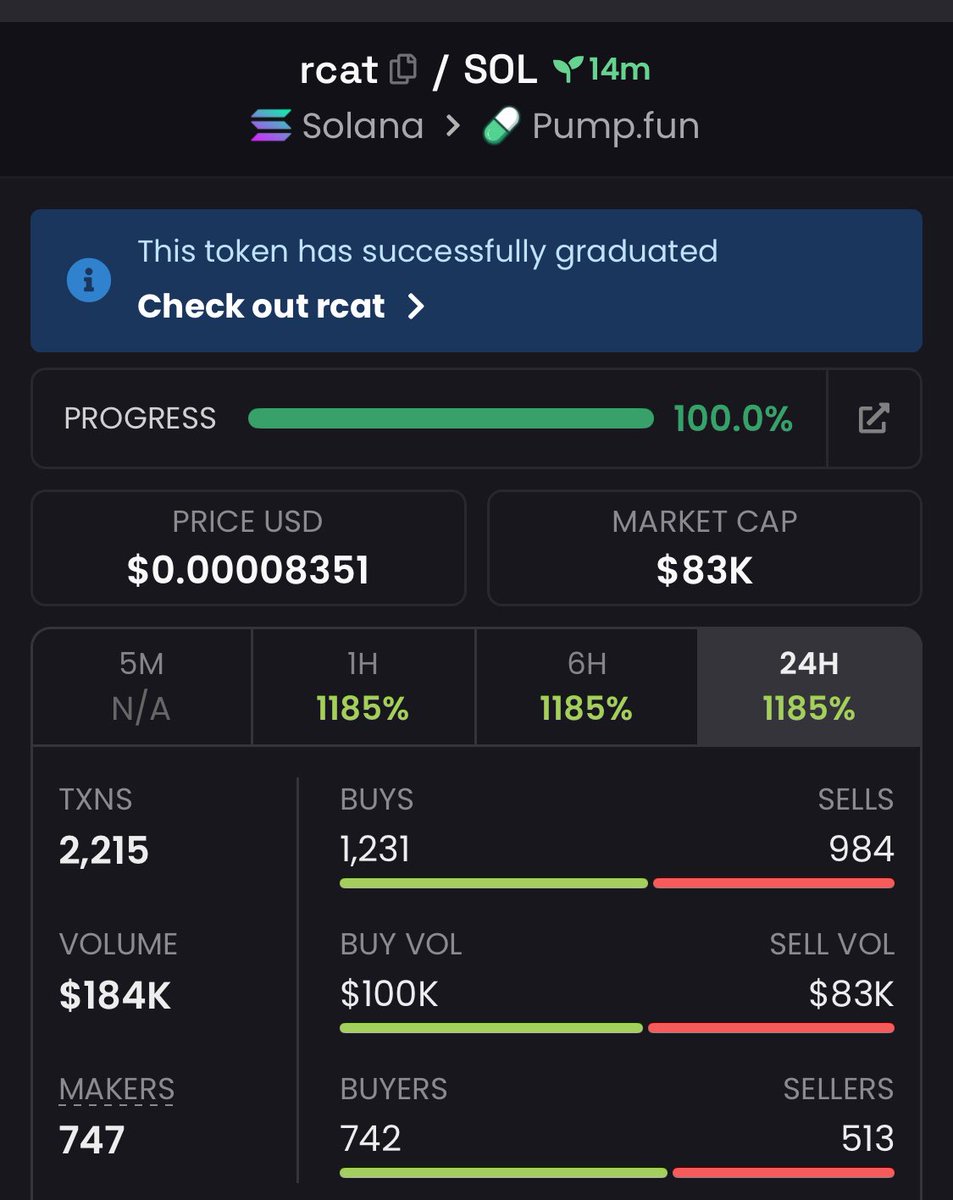The height and width of the screenshot is (1200, 953).
Task: Switch to the 1H timeframe tab
Action: [x=363, y=686]
